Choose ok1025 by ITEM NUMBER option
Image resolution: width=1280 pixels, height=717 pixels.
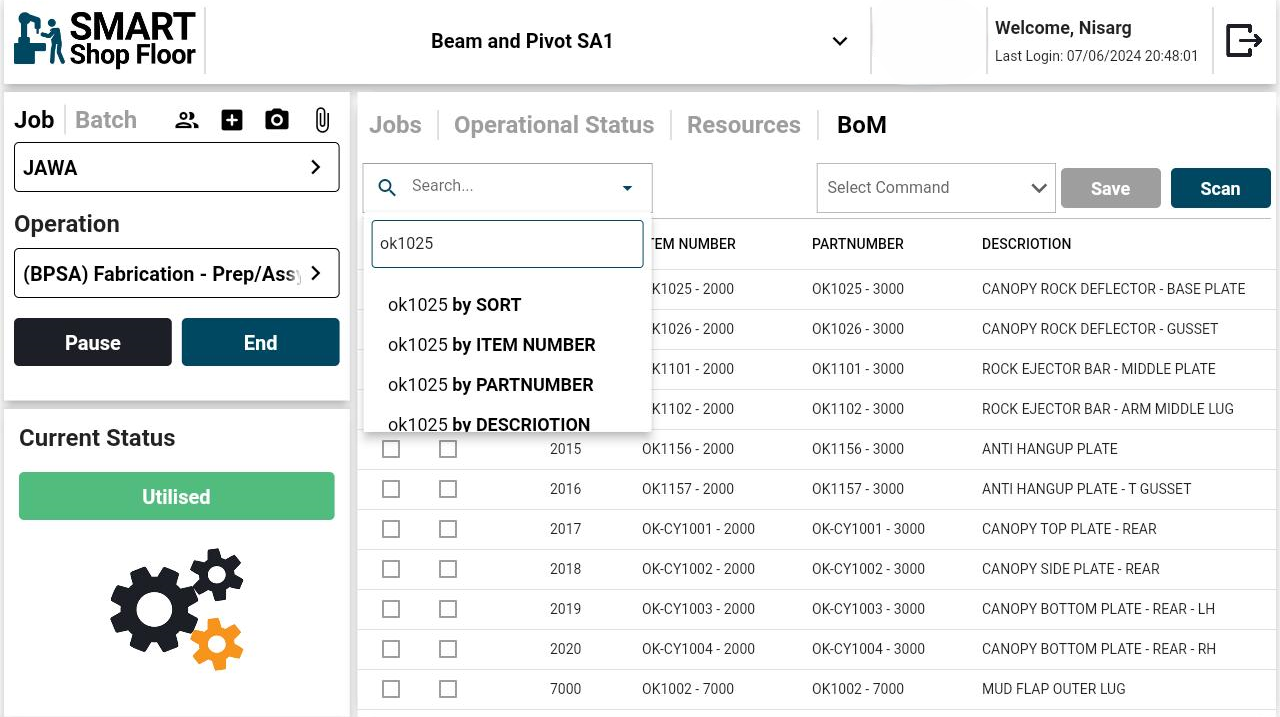(492, 345)
